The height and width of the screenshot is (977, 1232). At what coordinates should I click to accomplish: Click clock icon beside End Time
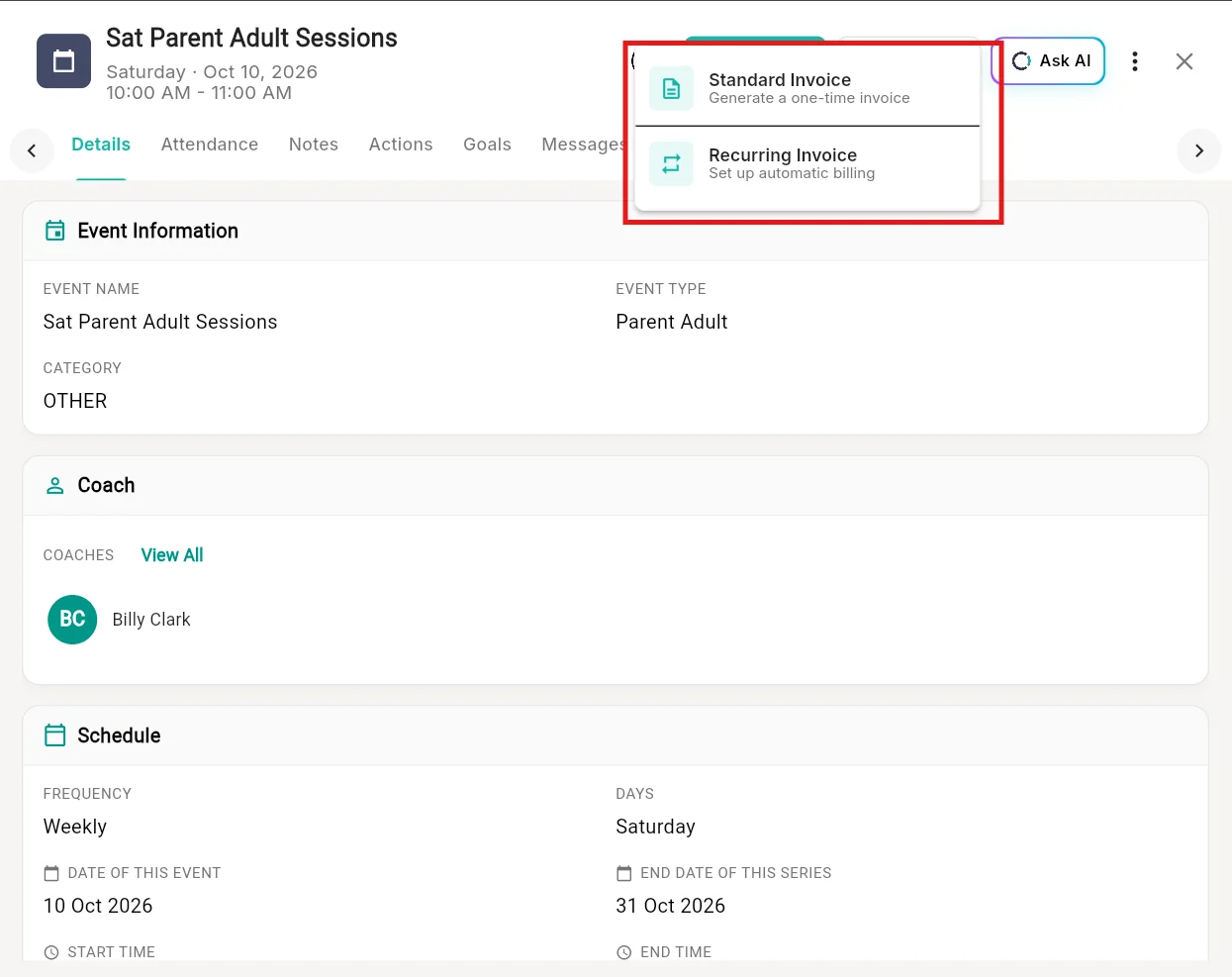[624, 952]
